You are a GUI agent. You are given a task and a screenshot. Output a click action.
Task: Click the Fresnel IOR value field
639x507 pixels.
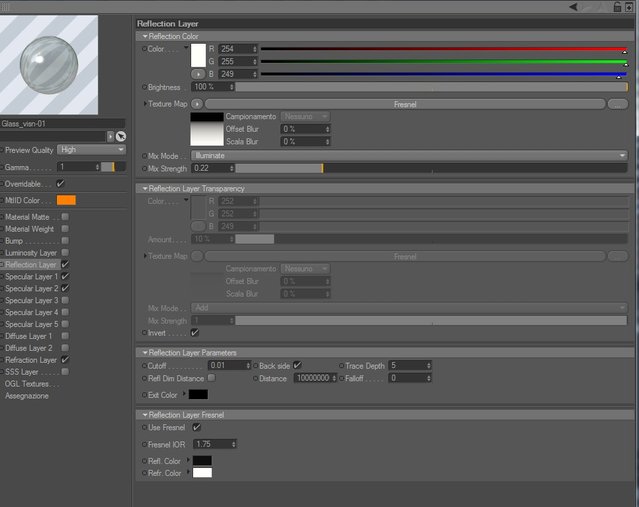coord(214,444)
